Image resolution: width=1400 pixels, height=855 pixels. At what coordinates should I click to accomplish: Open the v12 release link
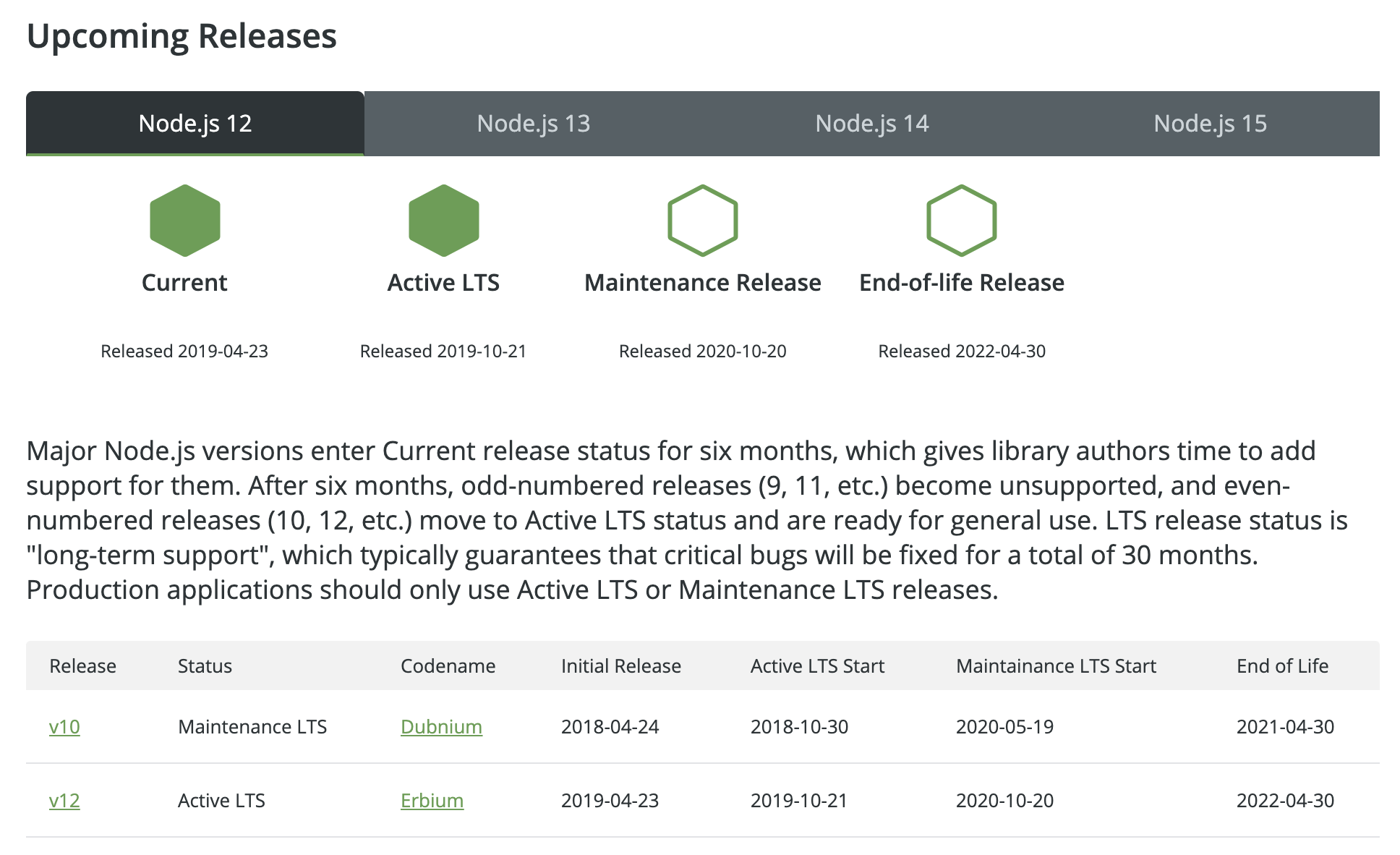pyautogui.click(x=64, y=800)
